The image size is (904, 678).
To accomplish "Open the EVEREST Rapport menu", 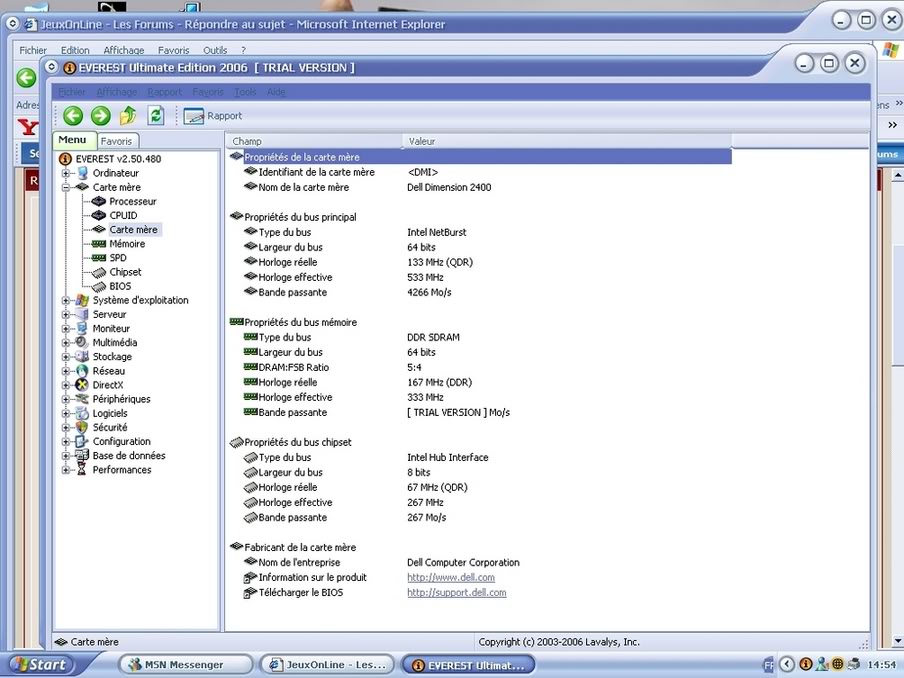I will click(x=165, y=92).
